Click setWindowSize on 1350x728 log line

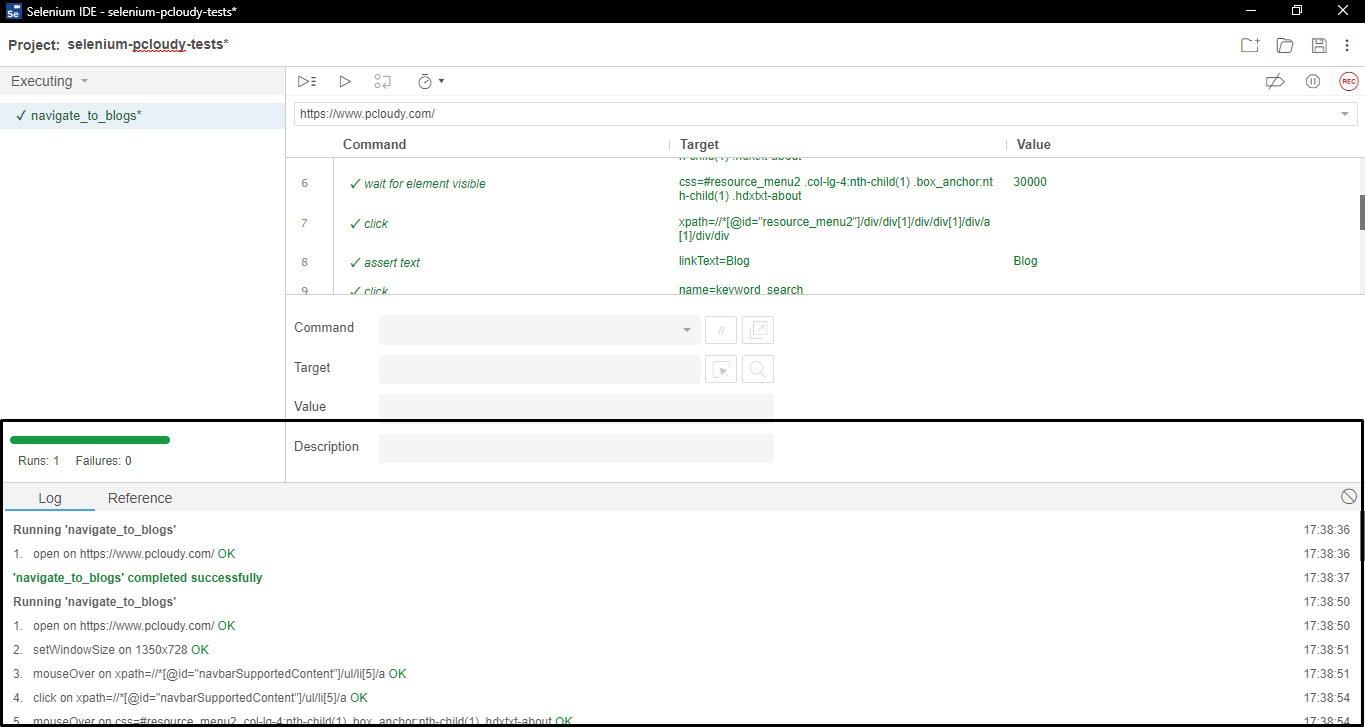[121, 650]
